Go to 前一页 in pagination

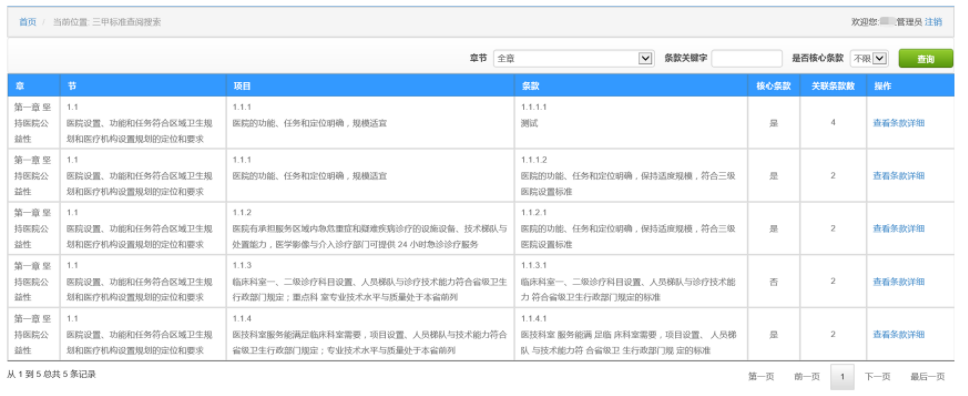pos(807,376)
